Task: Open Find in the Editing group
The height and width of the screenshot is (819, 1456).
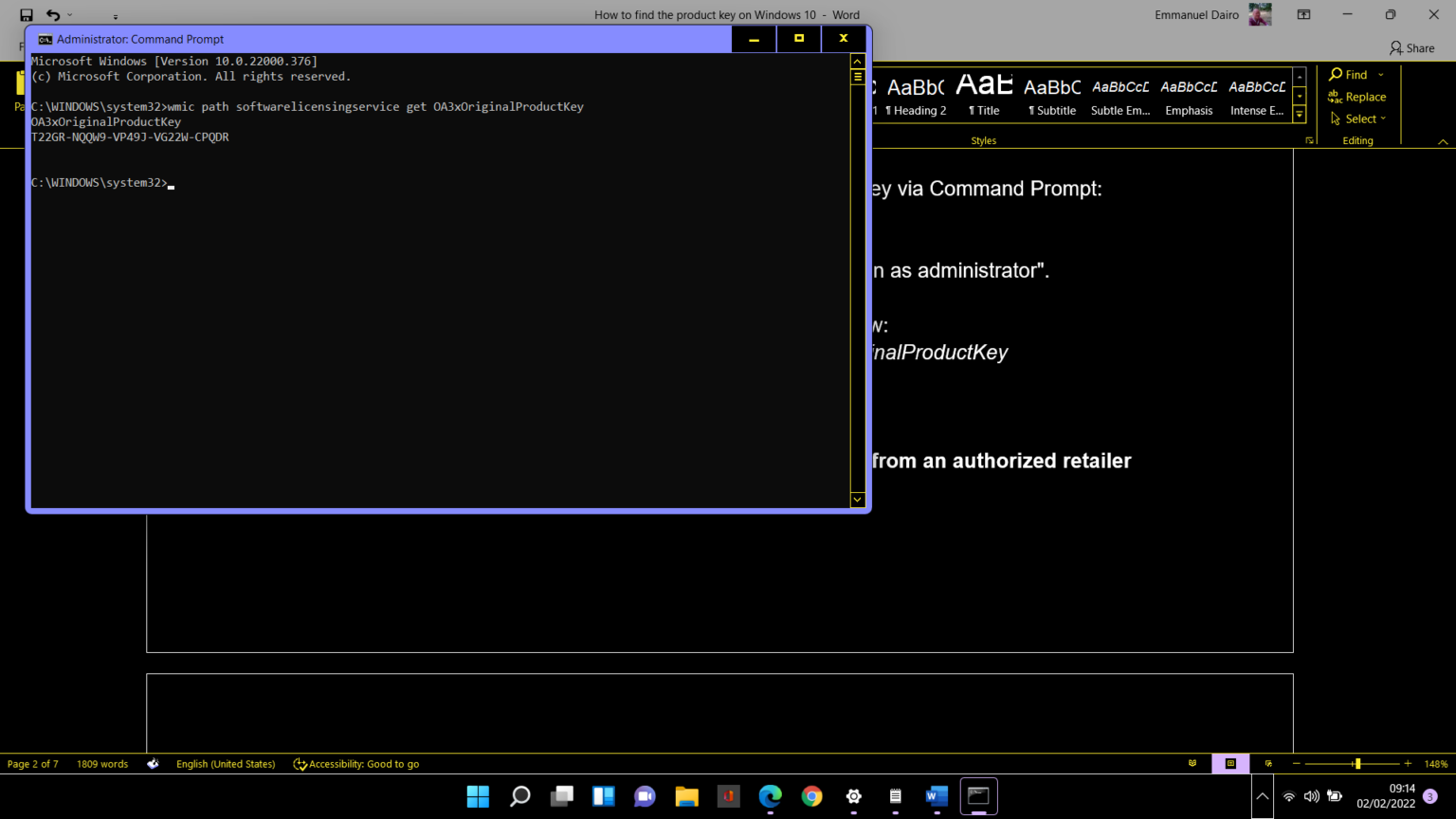Action: click(1352, 74)
